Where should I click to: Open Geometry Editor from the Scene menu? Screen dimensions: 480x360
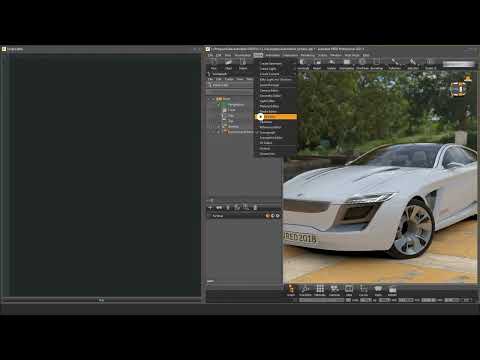(x=270, y=96)
